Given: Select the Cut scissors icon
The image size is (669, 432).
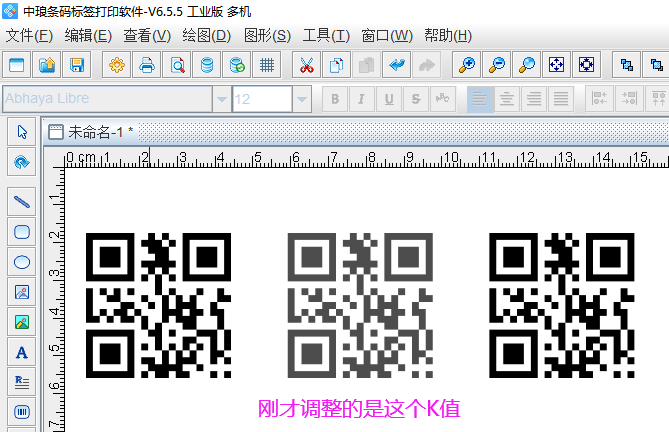Looking at the screenshot, I should click(306, 66).
